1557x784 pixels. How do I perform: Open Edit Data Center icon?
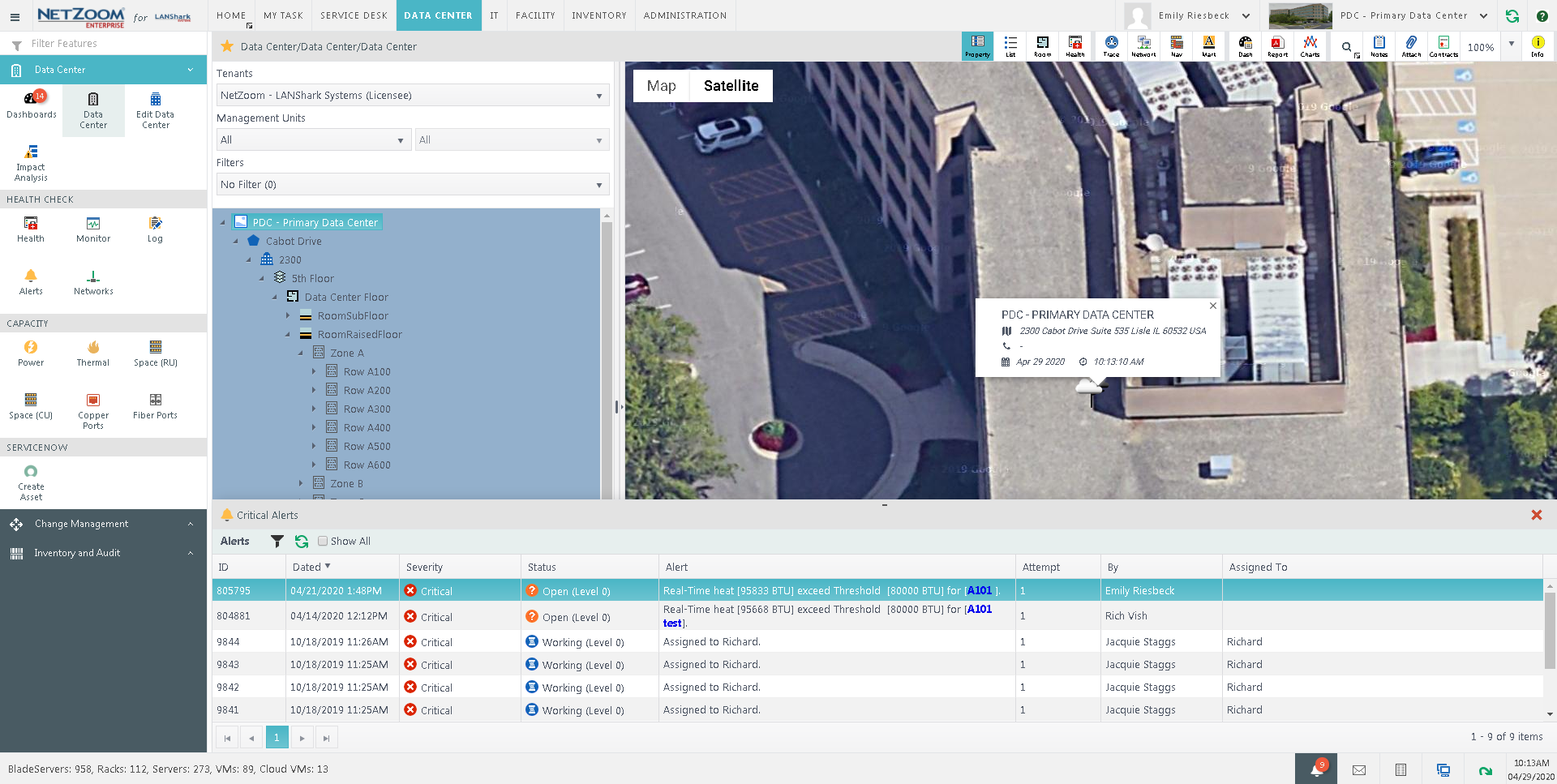(x=155, y=109)
